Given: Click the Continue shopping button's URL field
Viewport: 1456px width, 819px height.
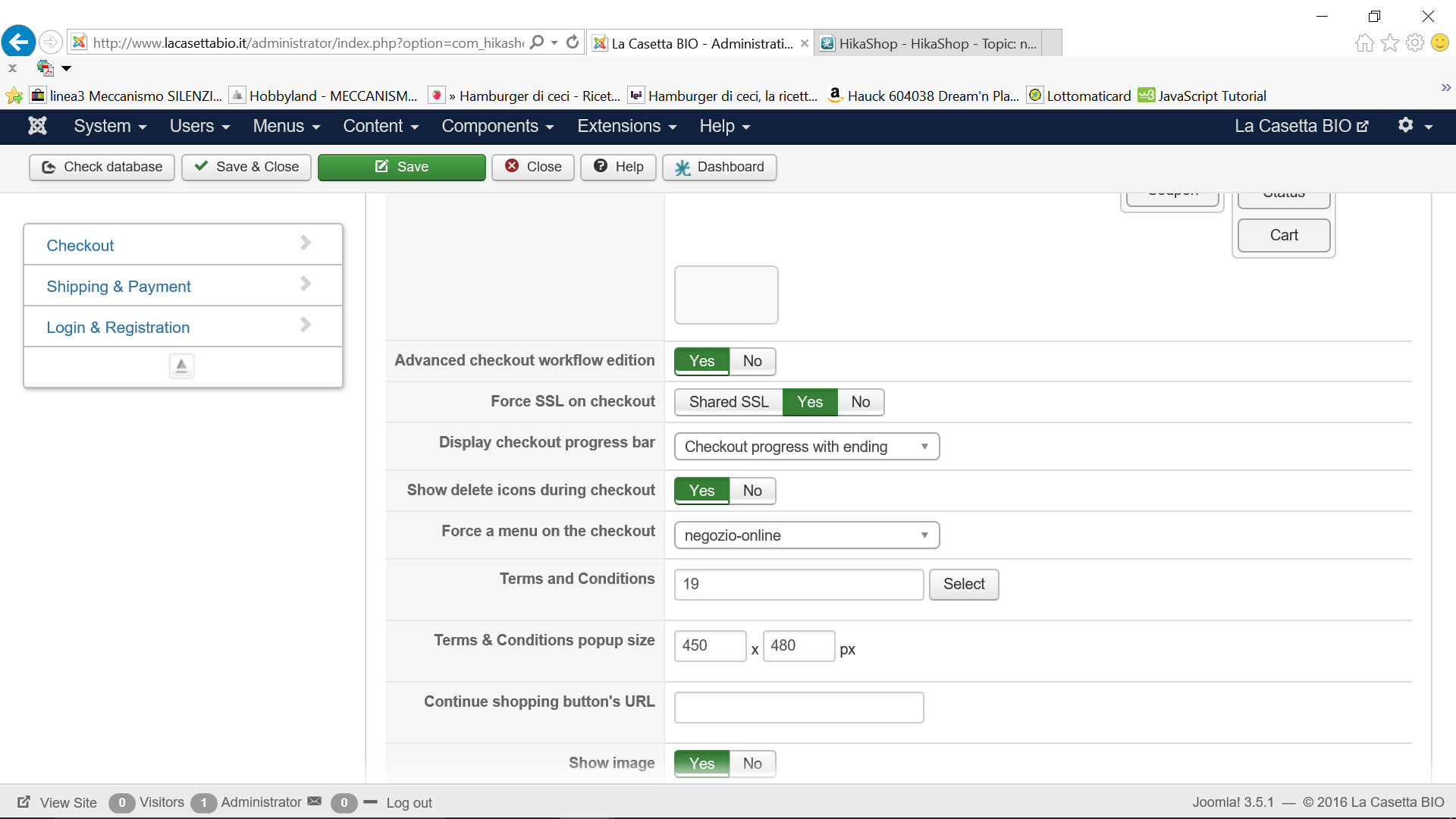Looking at the screenshot, I should point(799,708).
